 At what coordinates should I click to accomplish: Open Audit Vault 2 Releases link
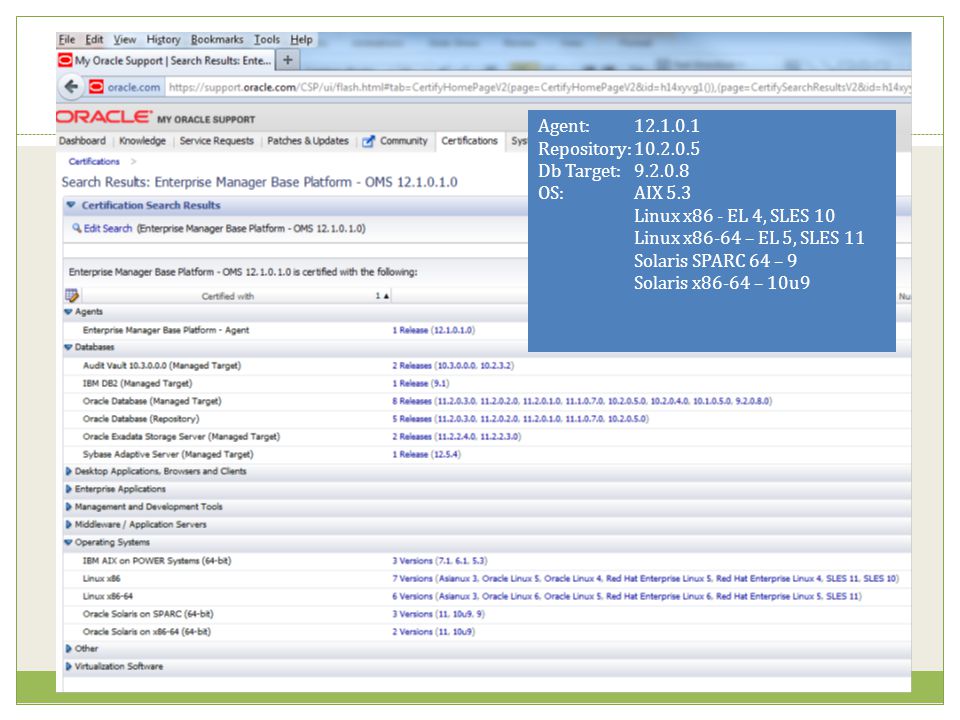tap(453, 366)
